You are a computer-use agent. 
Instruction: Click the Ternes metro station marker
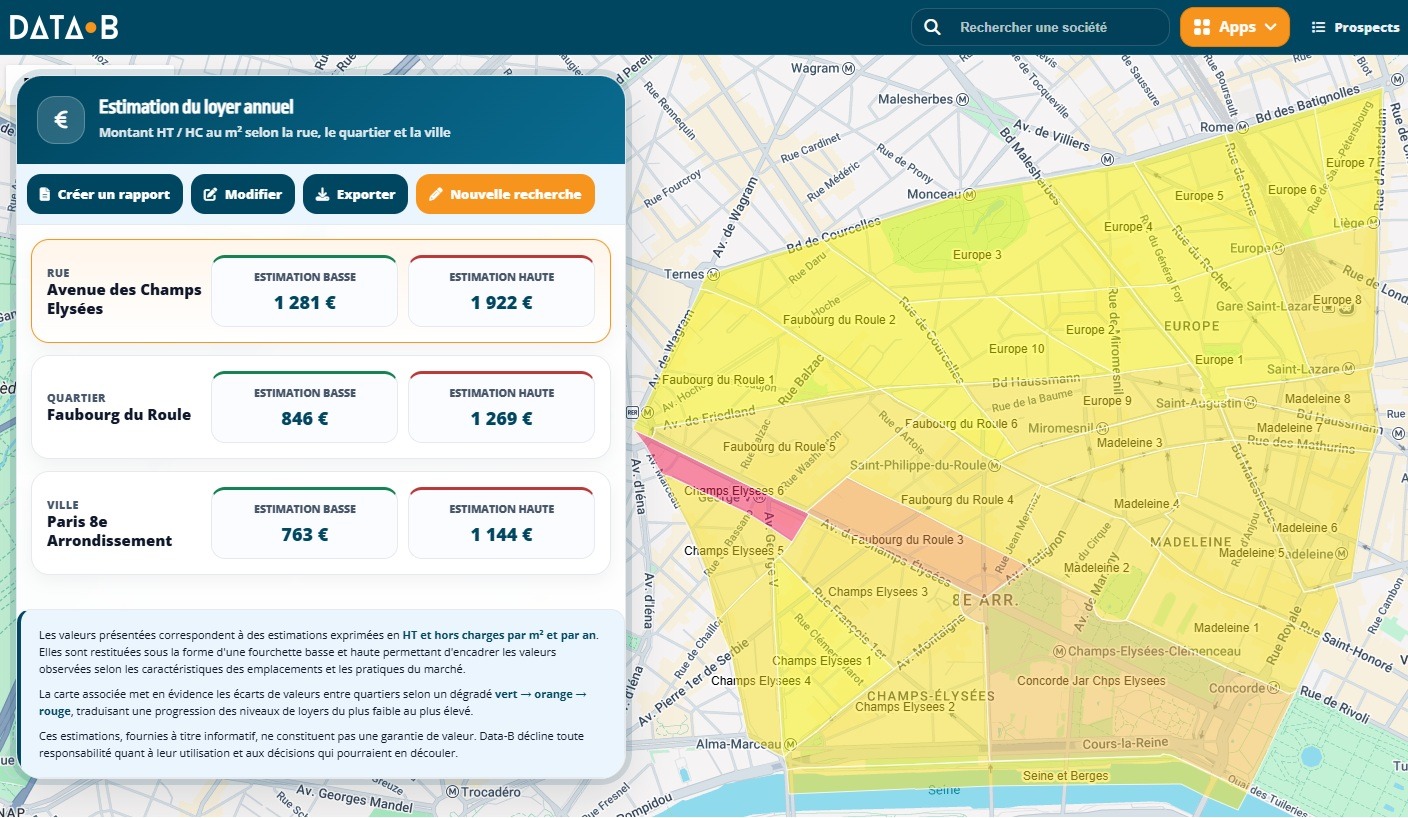(714, 274)
